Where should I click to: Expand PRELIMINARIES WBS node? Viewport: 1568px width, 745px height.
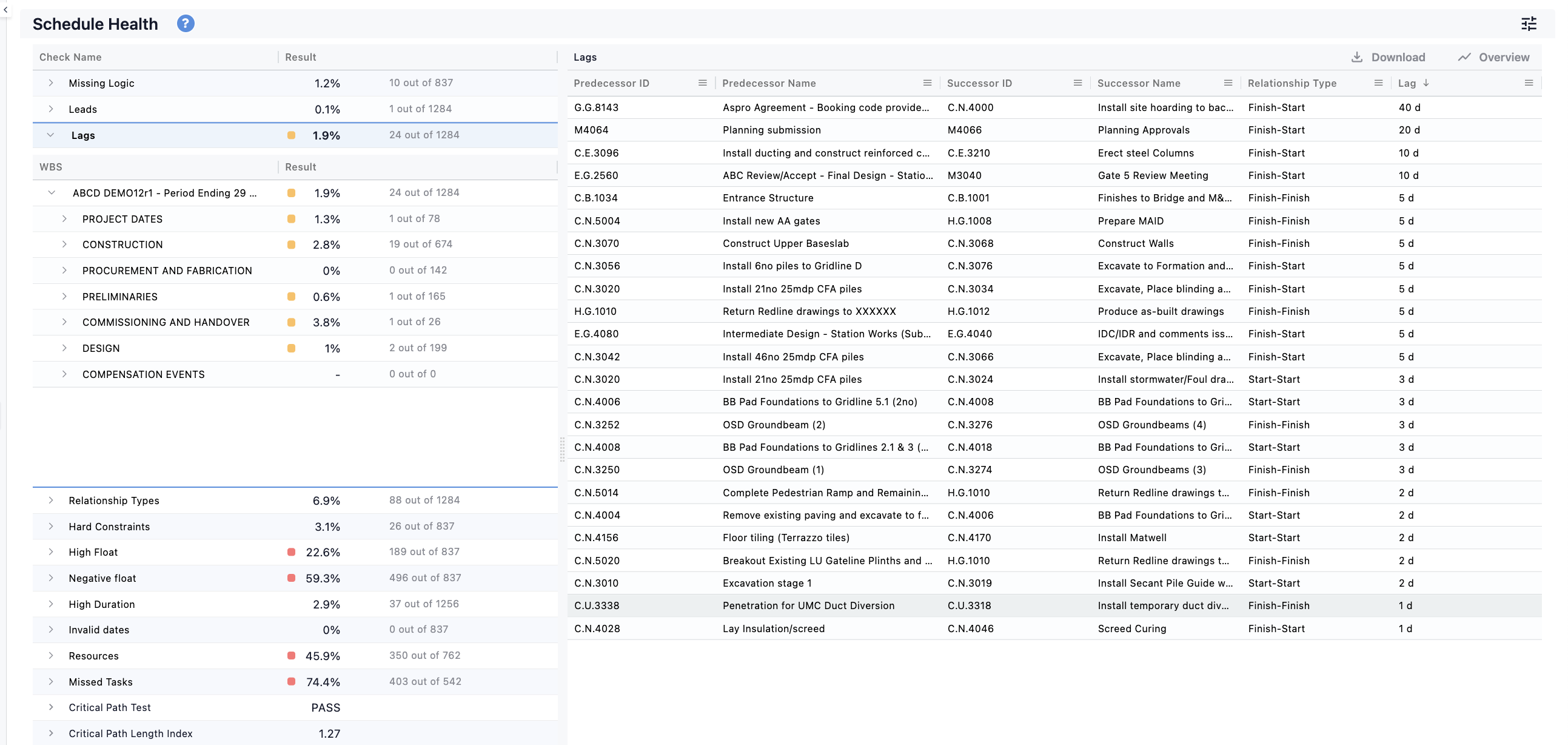[x=64, y=297]
